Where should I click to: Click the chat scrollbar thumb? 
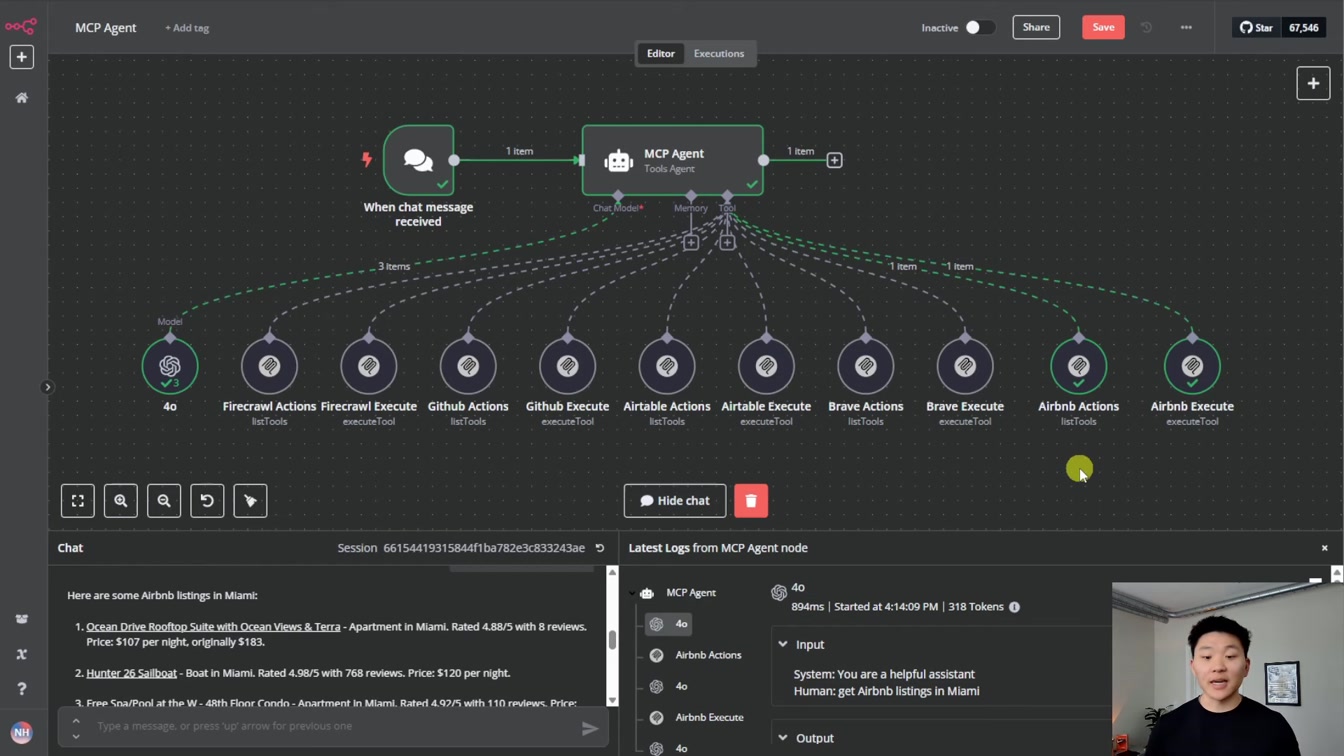click(x=613, y=640)
